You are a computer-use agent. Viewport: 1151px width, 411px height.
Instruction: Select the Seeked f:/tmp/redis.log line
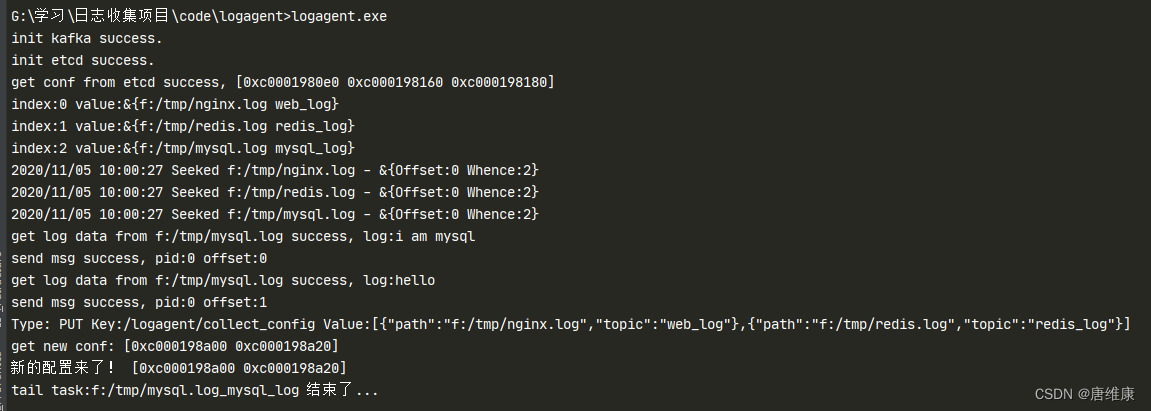275,192
